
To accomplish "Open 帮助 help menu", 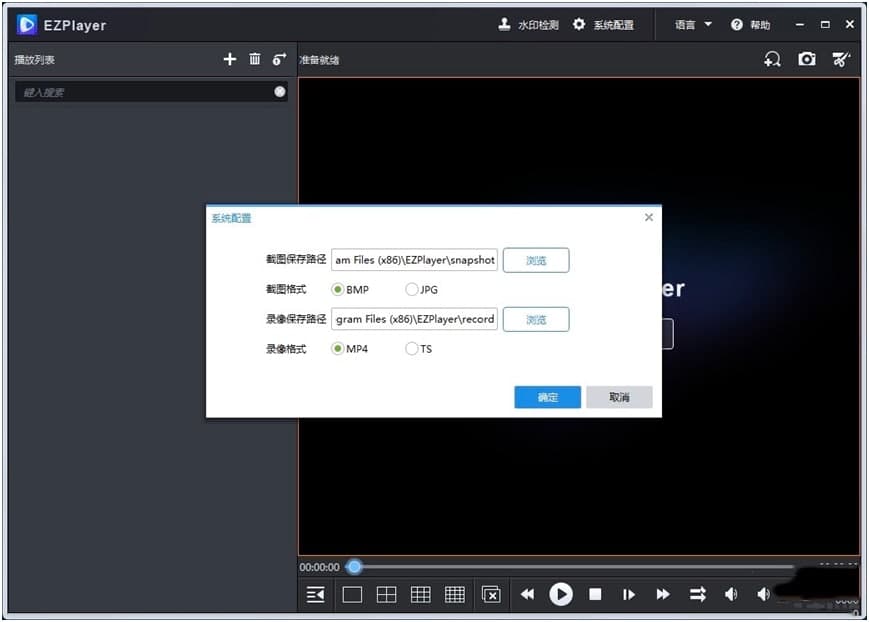I will 749,24.
